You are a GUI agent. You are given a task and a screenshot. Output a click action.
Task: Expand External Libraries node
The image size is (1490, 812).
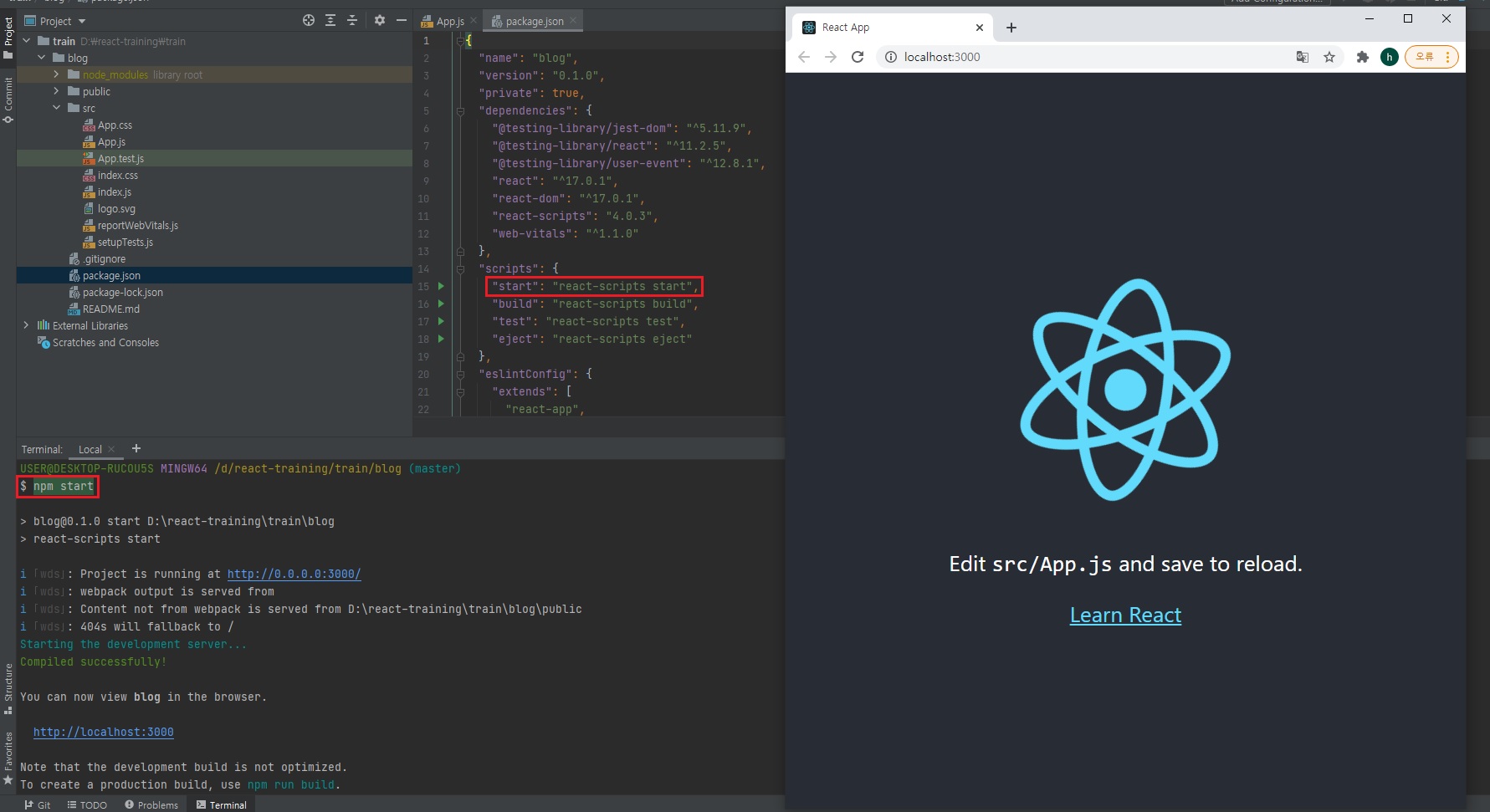coord(26,324)
